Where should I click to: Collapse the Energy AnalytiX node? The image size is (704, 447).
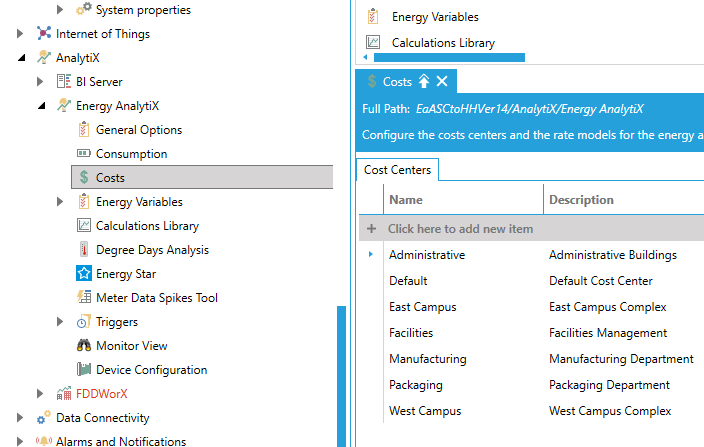pos(41,106)
